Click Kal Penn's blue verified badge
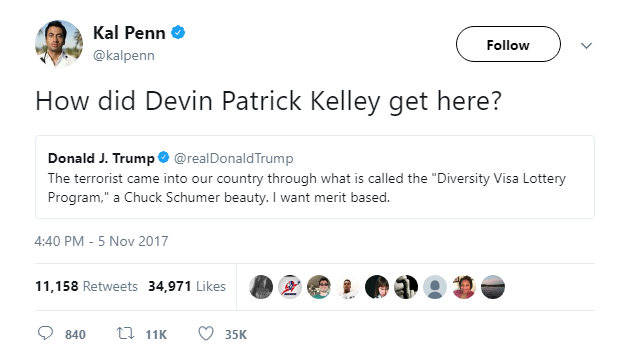 tap(178, 32)
